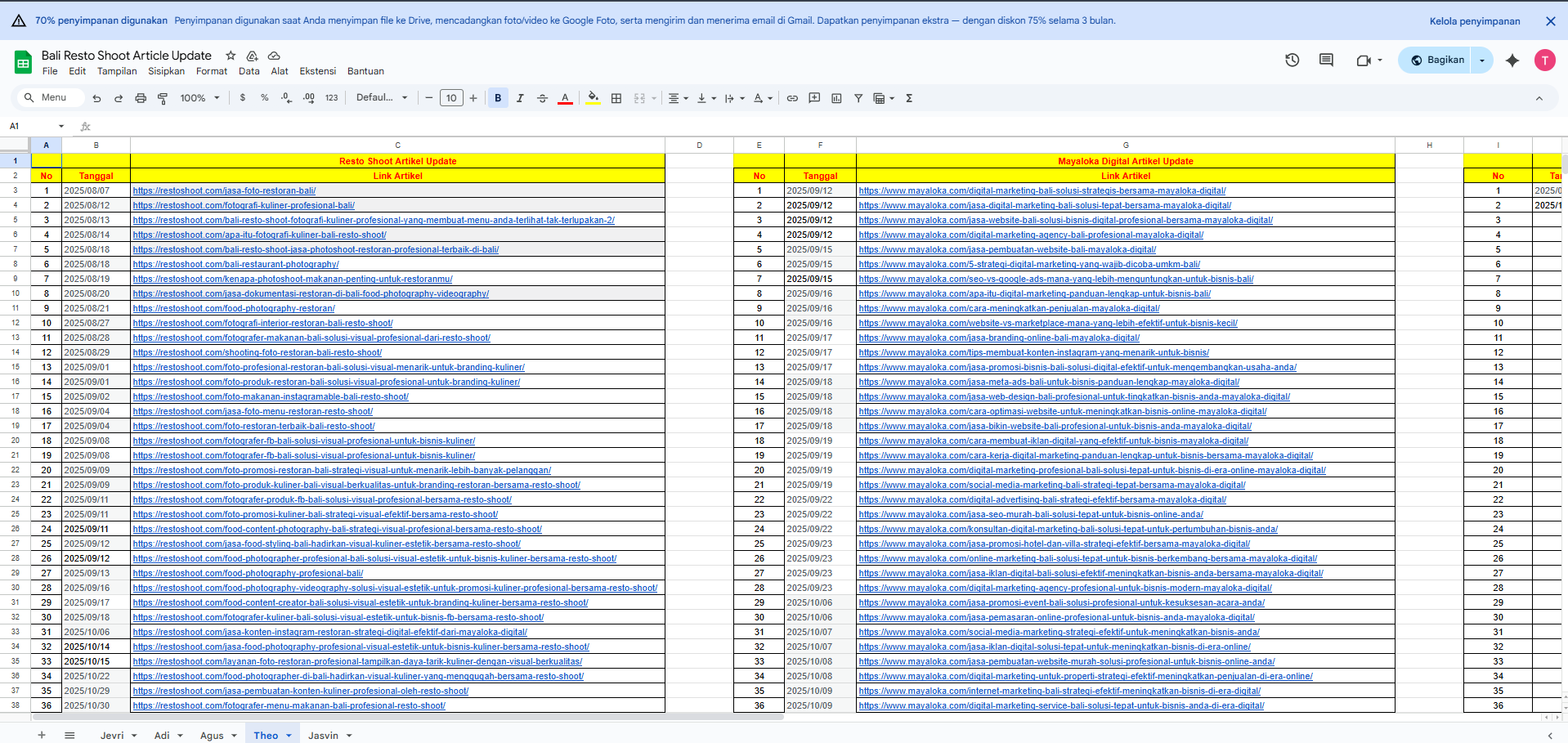Print the spreadsheet using printer icon

click(x=141, y=98)
